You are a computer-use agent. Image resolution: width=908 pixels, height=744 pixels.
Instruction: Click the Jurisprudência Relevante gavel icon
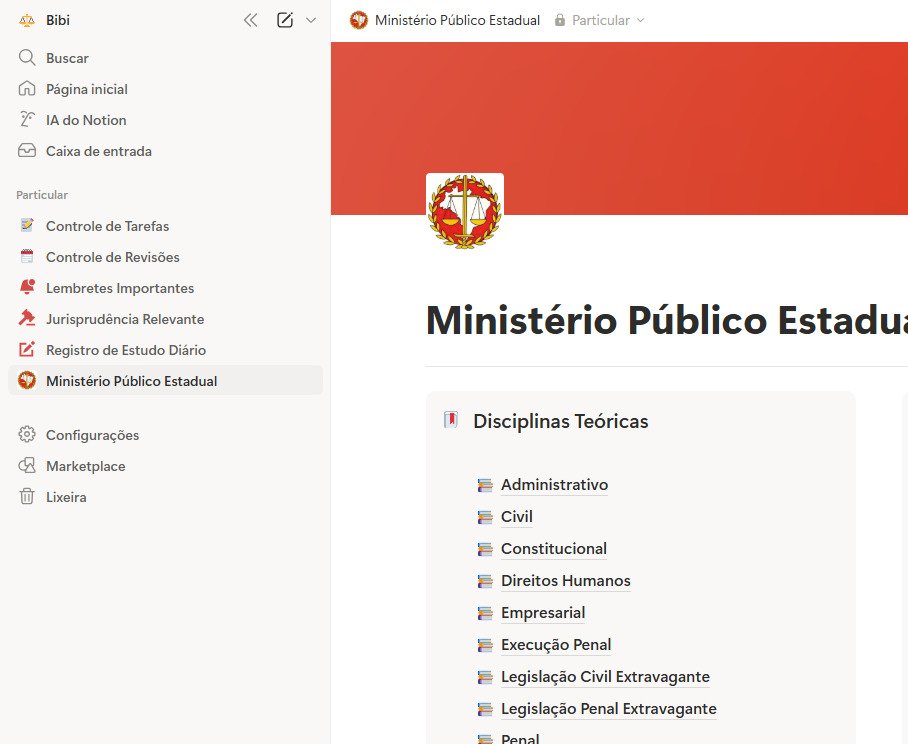[26, 319]
